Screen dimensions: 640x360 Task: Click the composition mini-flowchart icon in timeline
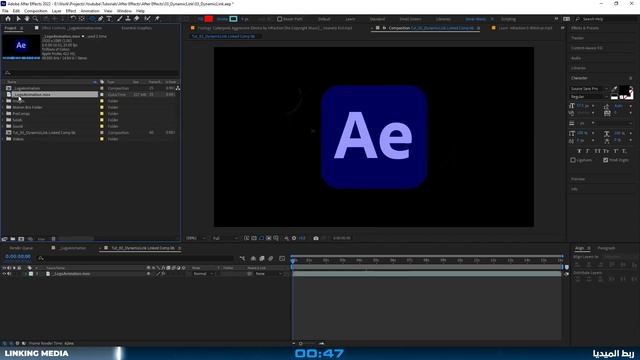[242, 258]
